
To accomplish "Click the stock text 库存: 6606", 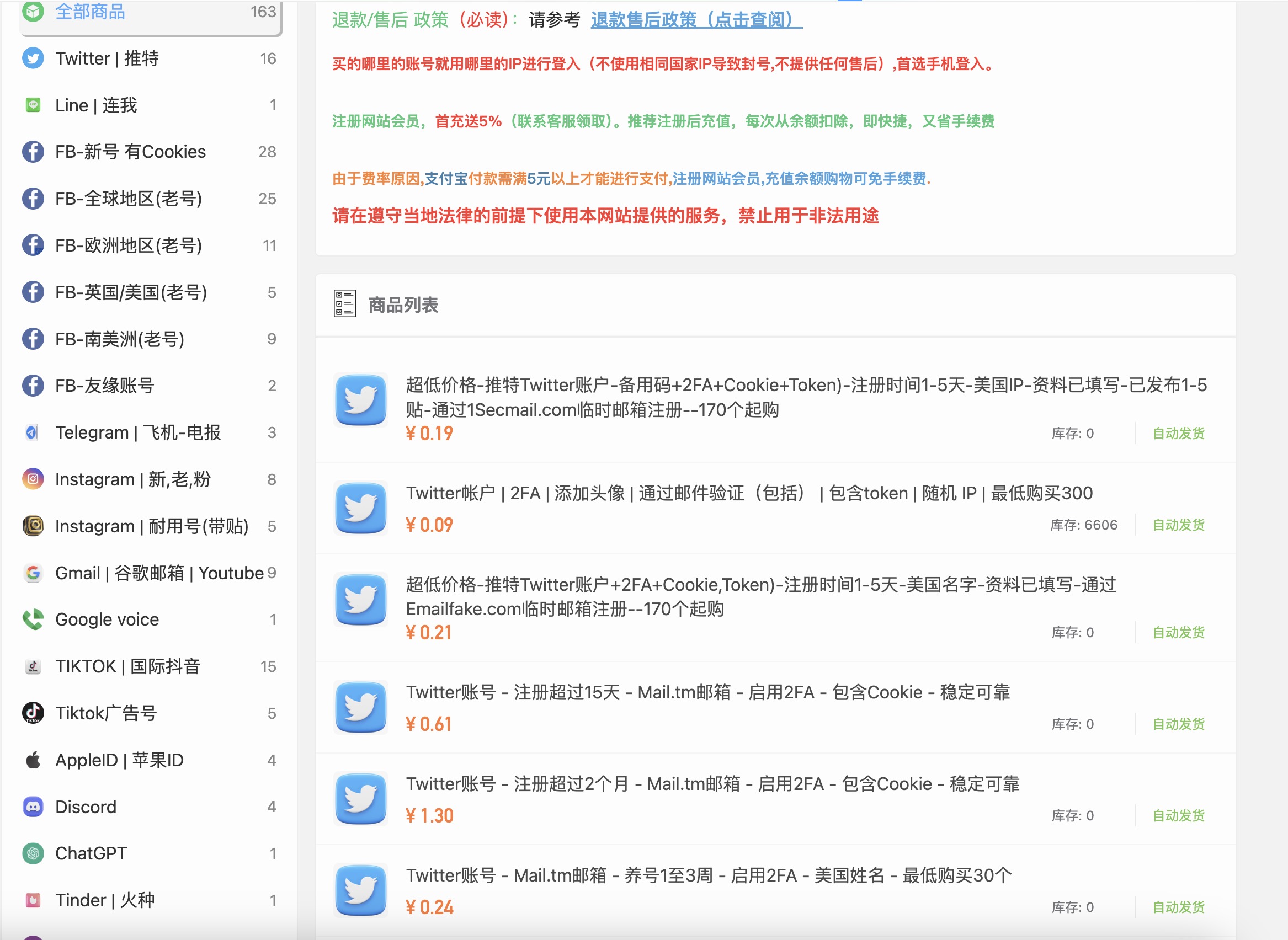I will point(1083,525).
